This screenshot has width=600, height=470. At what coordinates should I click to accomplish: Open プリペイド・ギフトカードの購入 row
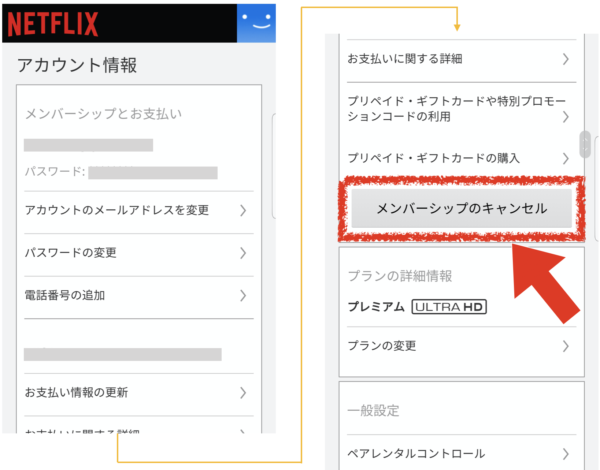461,158
